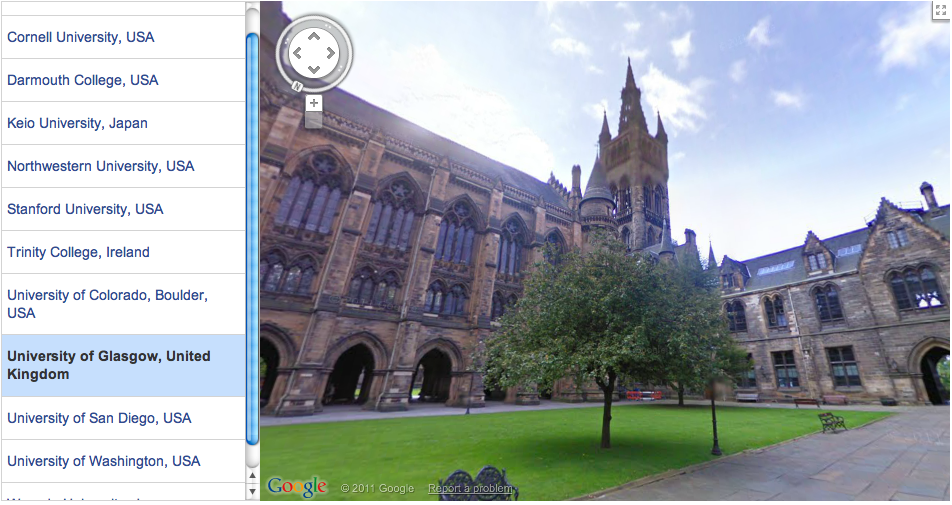This screenshot has width=952, height=505.
Task: Pan the Street View downward
Action: 314,69
